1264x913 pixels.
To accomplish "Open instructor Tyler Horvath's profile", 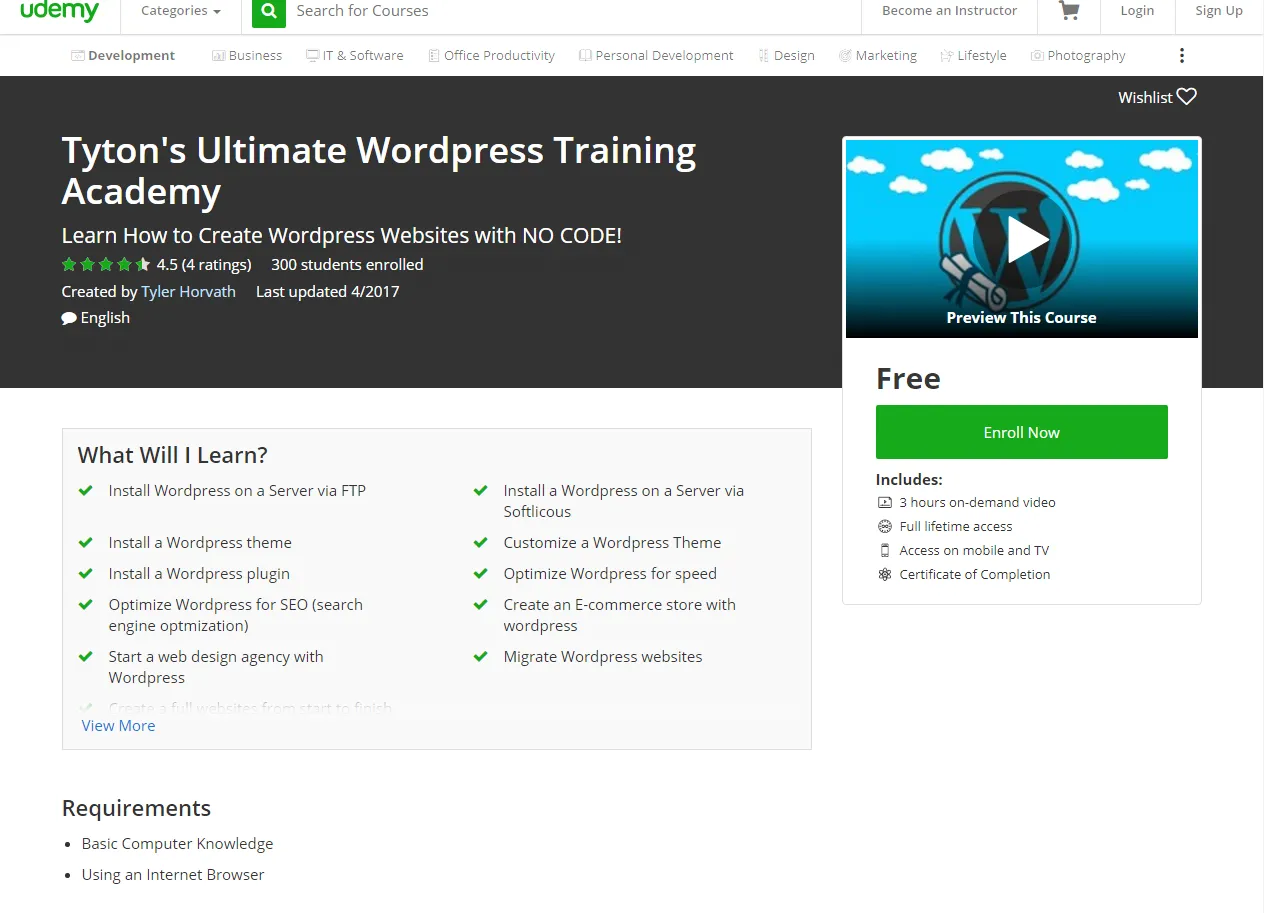I will coord(189,292).
